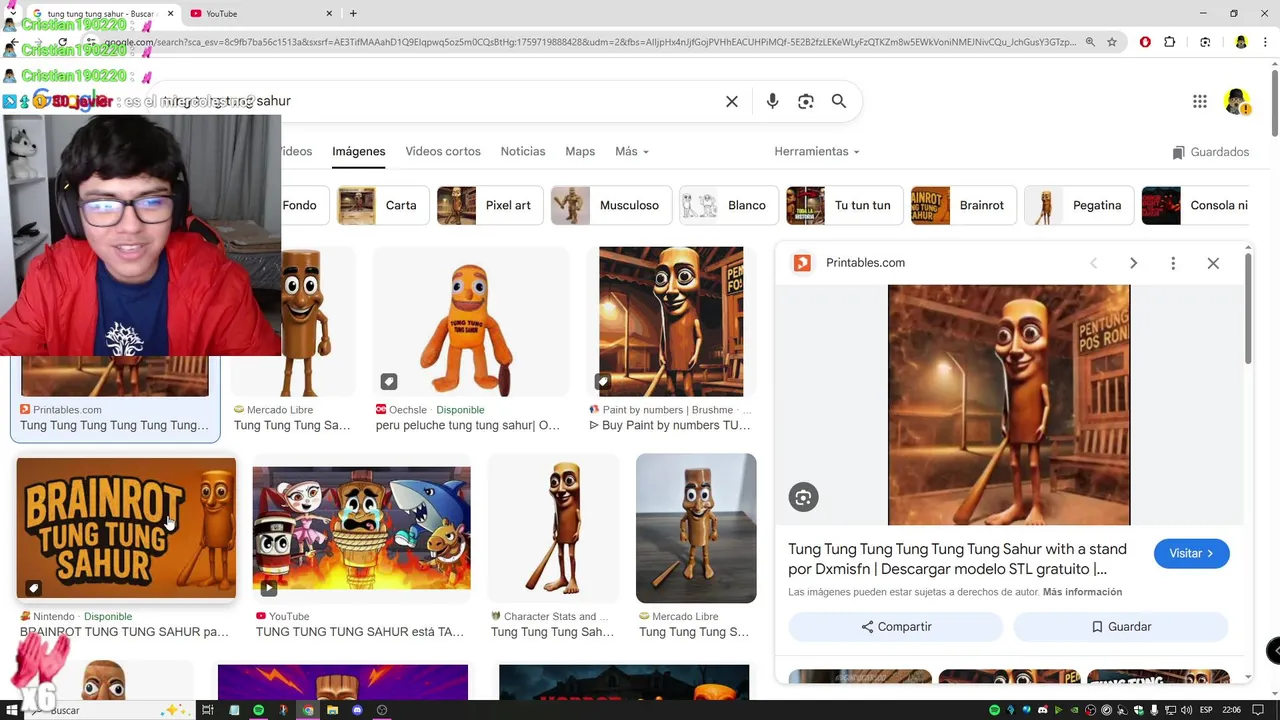Open the Más información link
This screenshot has width=1280, height=720.
pyautogui.click(x=1082, y=592)
